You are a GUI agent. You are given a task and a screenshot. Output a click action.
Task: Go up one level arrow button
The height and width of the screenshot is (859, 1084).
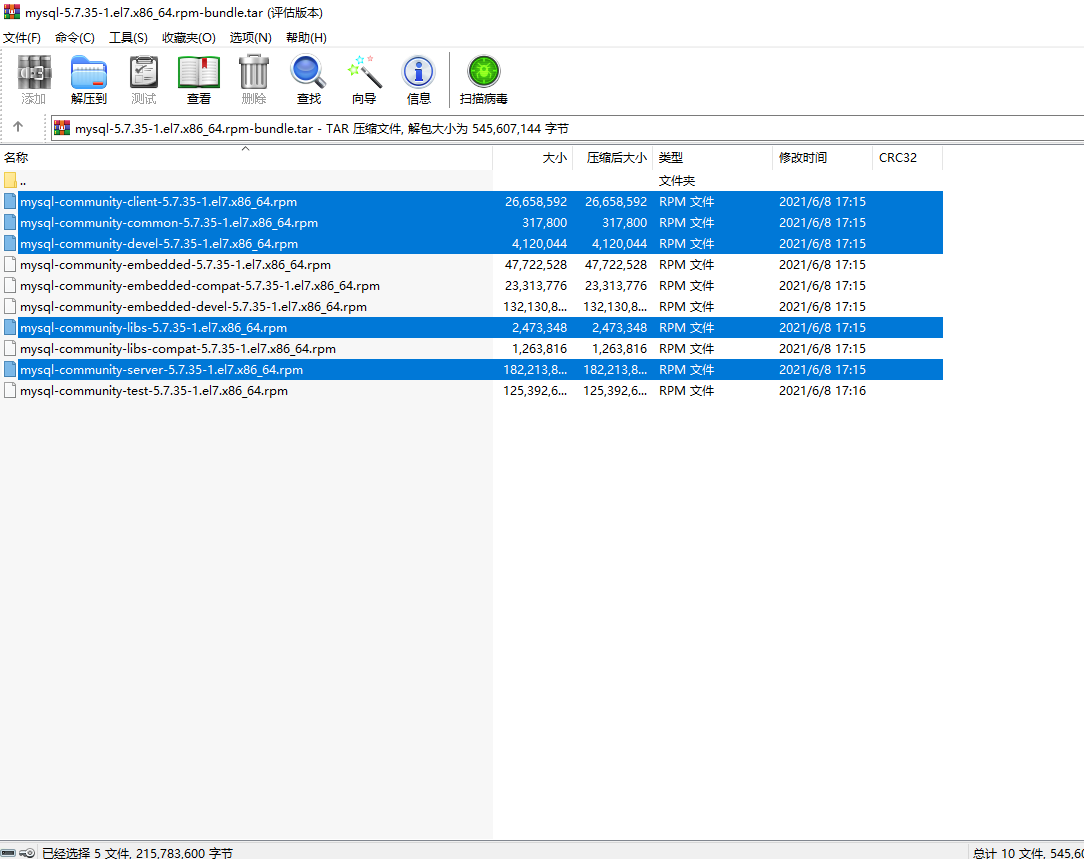click(18, 127)
